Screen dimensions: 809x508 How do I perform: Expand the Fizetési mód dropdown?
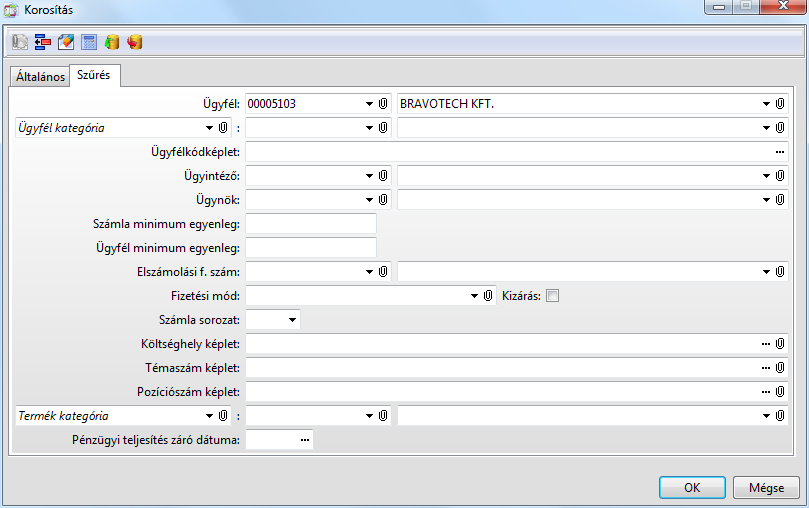tap(475, 296)
